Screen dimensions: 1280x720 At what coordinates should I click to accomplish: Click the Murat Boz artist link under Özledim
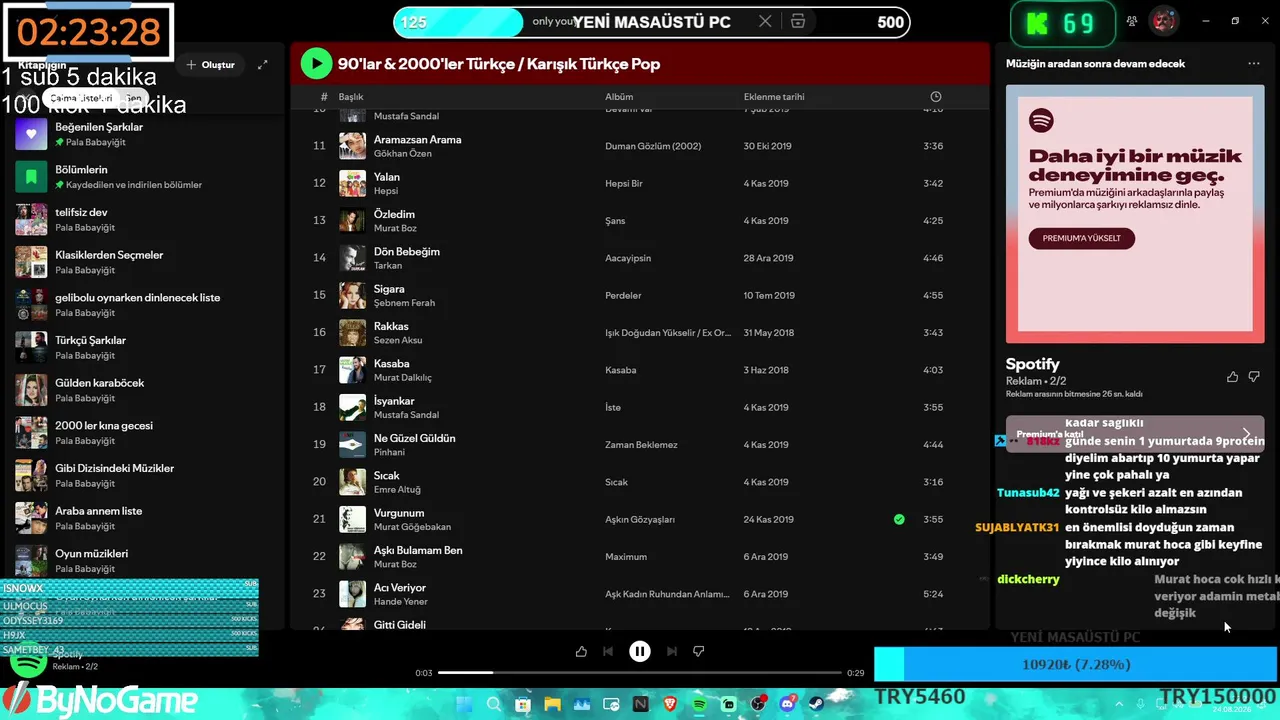point(395,228)
